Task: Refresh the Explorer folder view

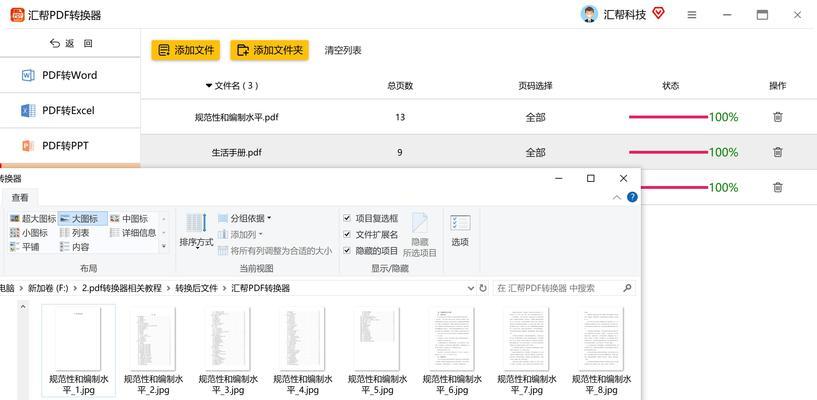Action: point(483,288)
